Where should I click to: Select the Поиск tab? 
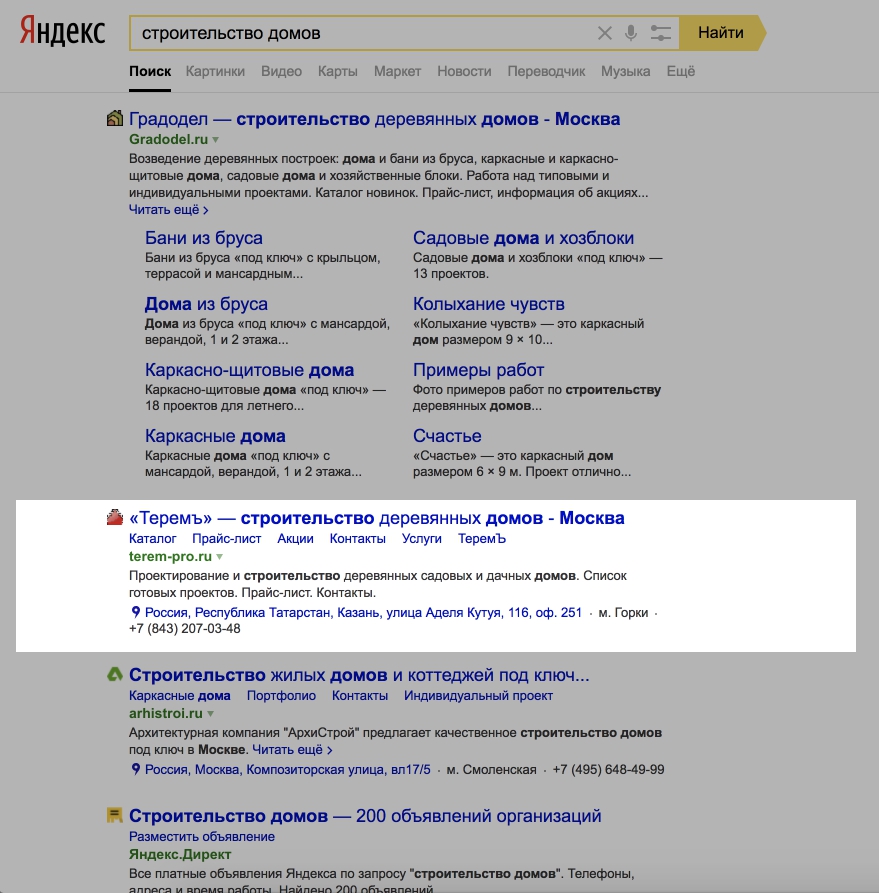pos(150,71)
